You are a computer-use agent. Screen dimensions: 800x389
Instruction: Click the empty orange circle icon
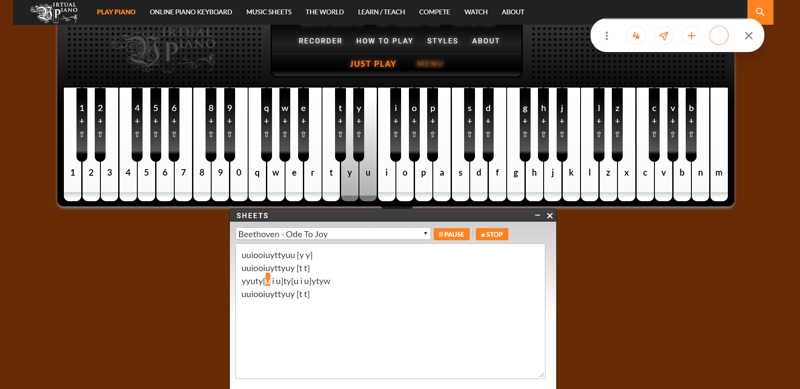pos(719,36)
